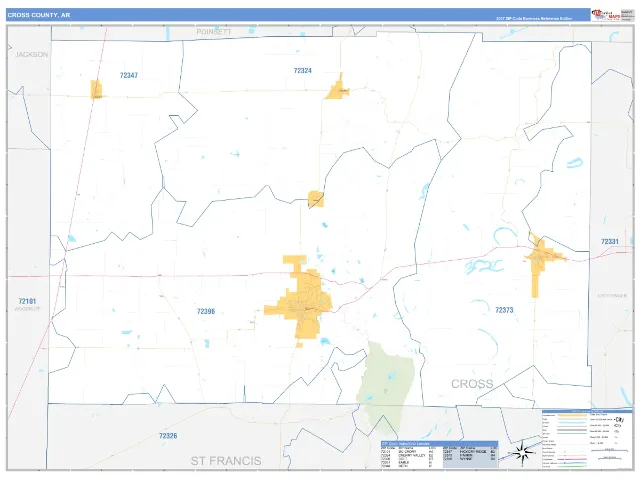Image resolution: width=640 pixels, height=480 pixels.
Task: Click the CROSS COUNTY, AR map title
Action: pos(39,15)
